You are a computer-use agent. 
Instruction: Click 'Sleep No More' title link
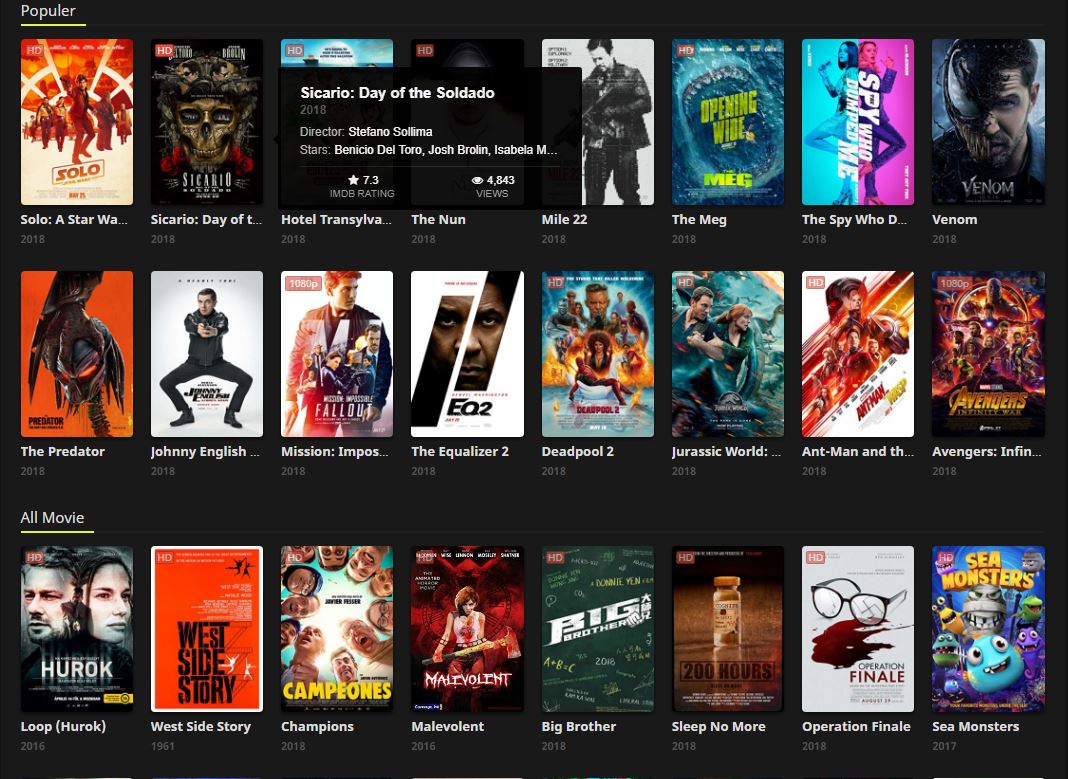click(719, 727)
